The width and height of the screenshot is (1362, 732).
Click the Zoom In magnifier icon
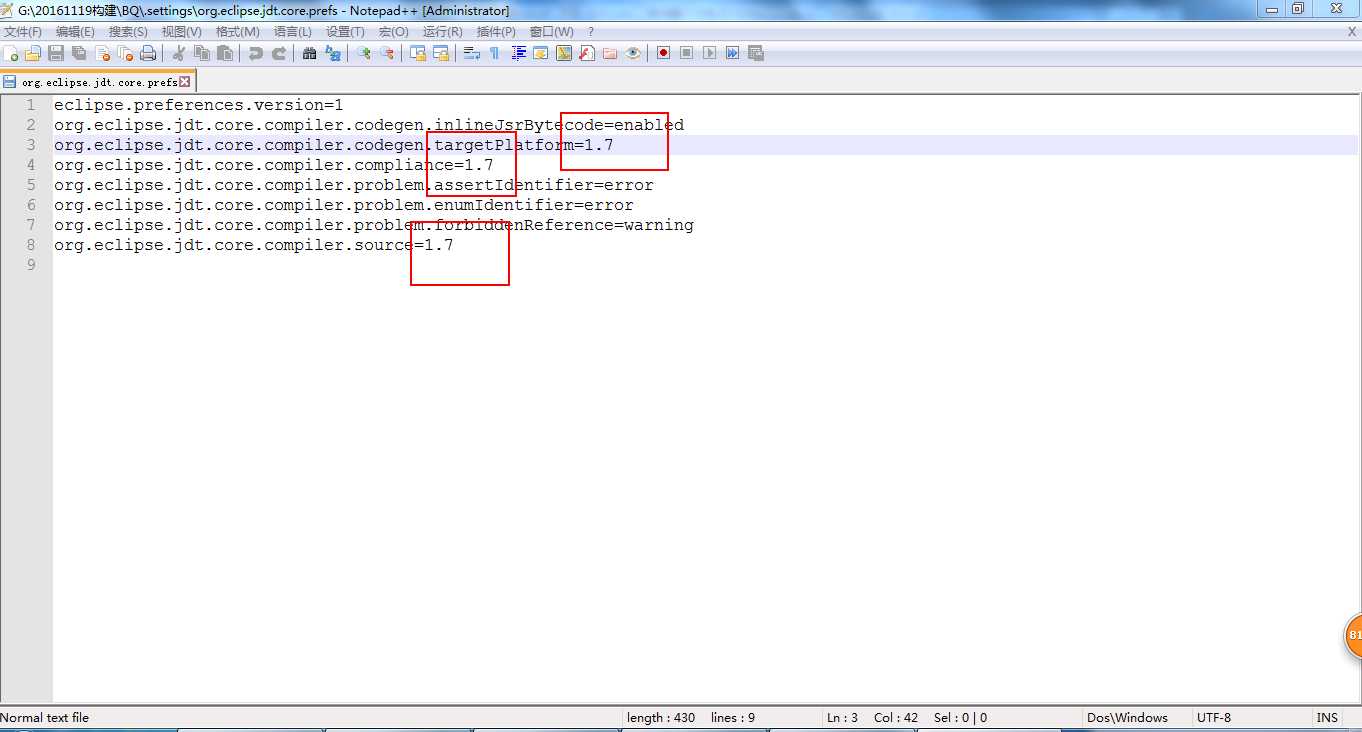[363, 53]
